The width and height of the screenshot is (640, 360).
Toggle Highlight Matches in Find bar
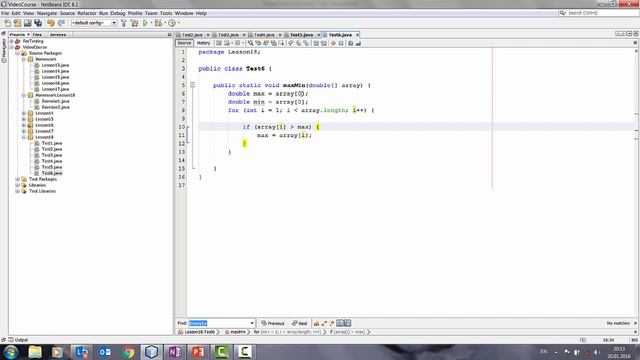click(340, 323)
